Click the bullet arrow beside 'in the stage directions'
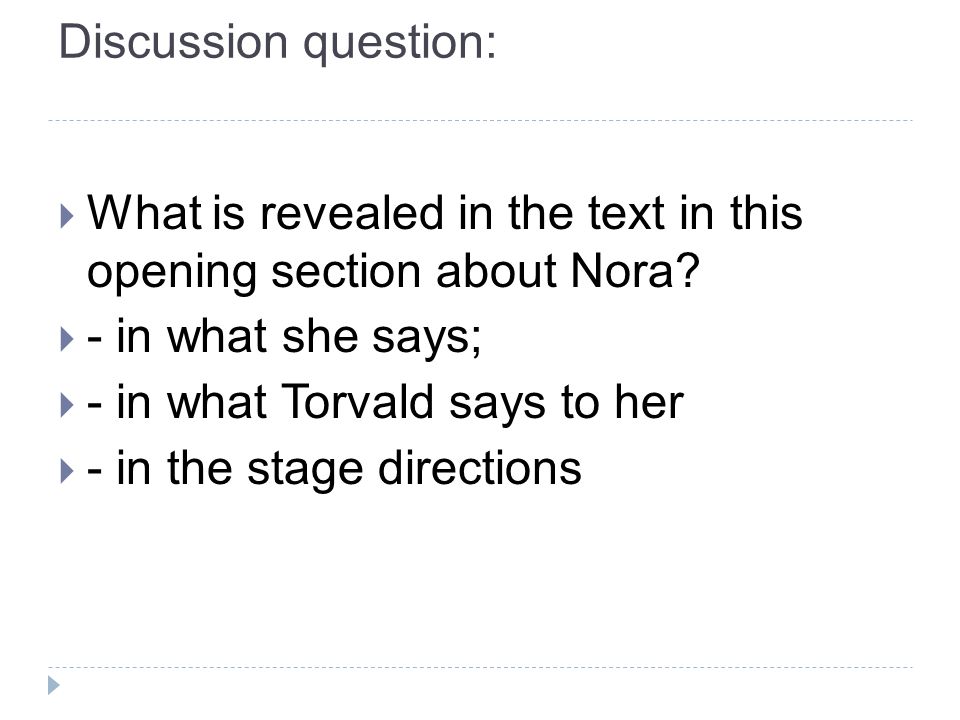This screenshot has height=720, width=960. point(67,471)
